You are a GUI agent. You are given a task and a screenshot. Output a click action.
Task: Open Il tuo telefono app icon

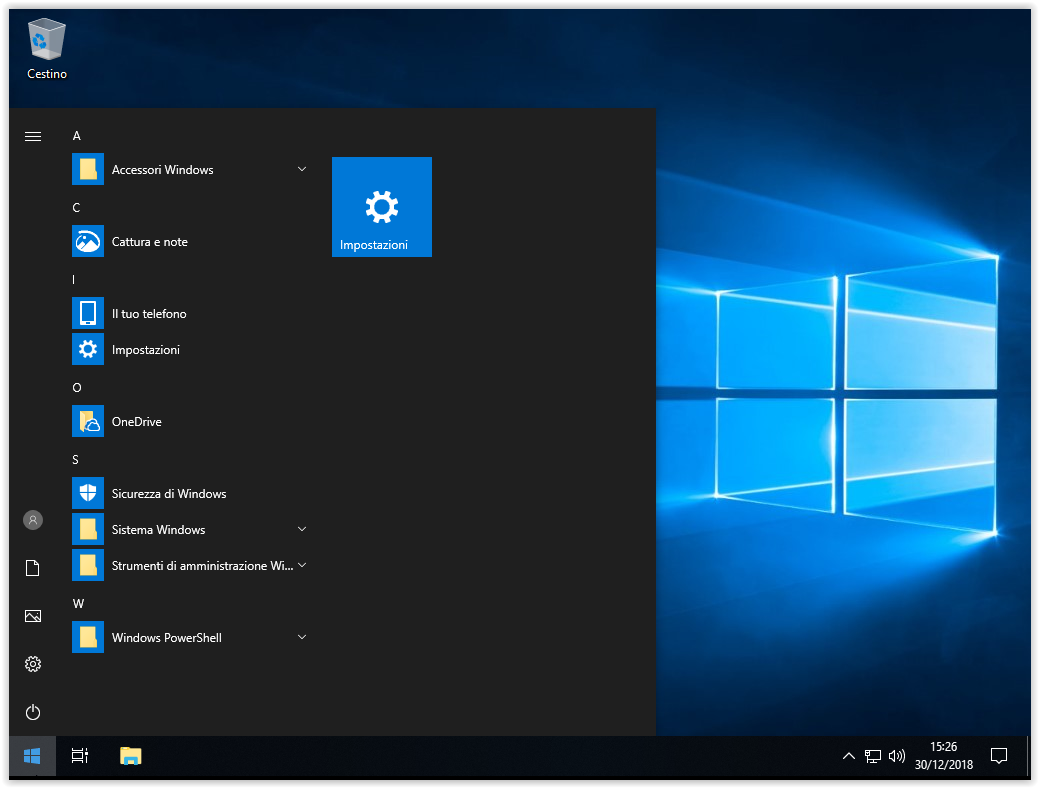87,313
